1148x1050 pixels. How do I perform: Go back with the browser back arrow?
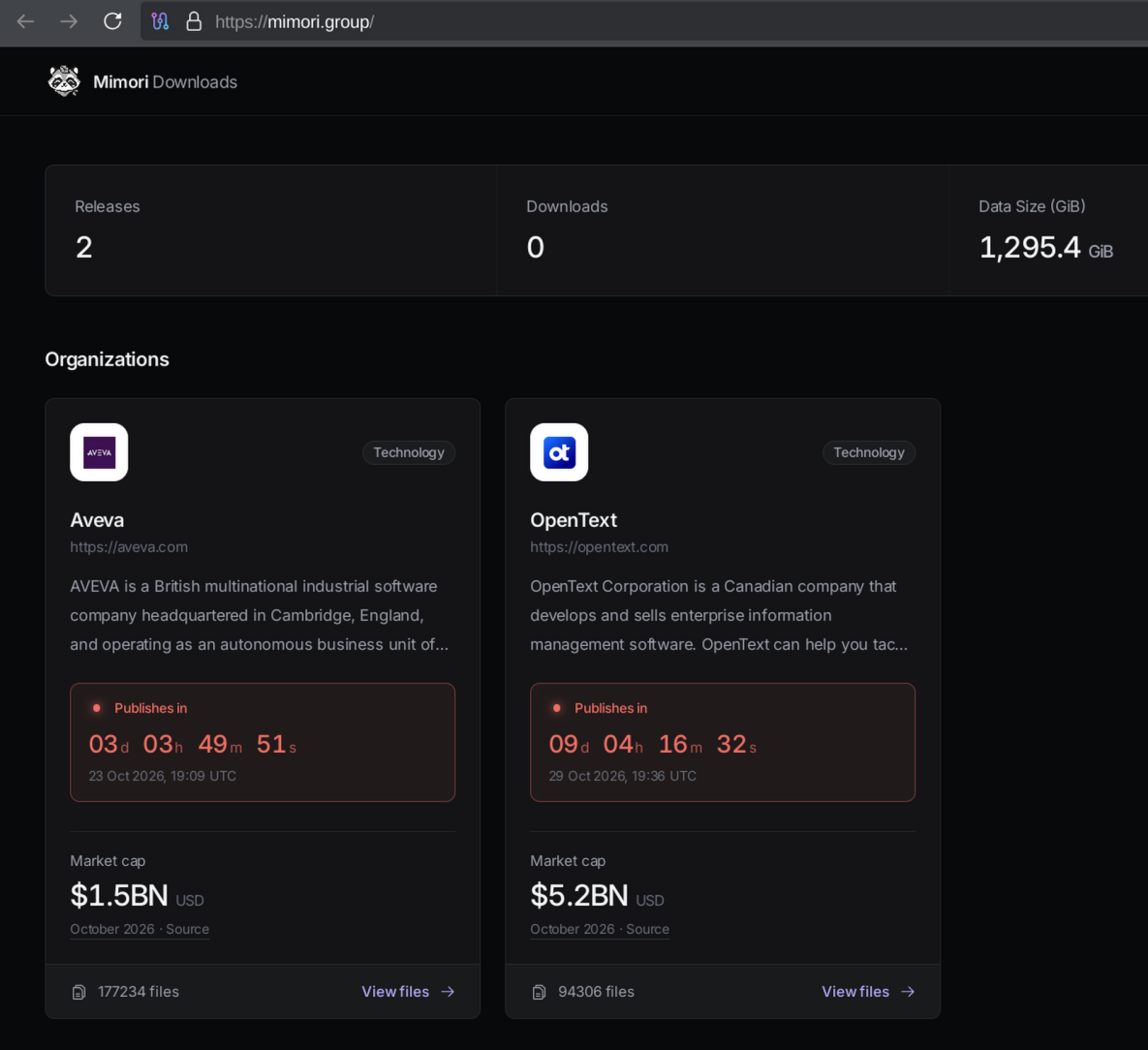[x=25, y=22]
